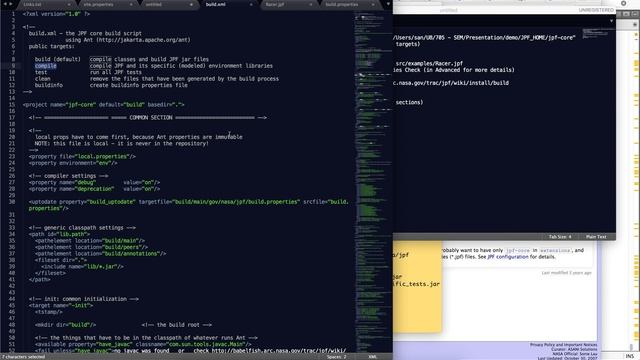Click the highlighted word compile on line 9
The width and height of the screenshot is (640, 360).
(x=46, y=66)
